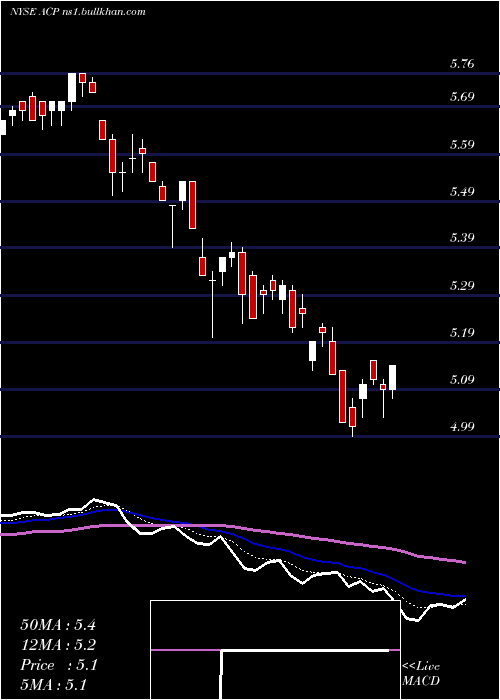Click the 50MA : 5.4 readout
Viewport: 500px width, 700px height.
[x=58, y=625]
